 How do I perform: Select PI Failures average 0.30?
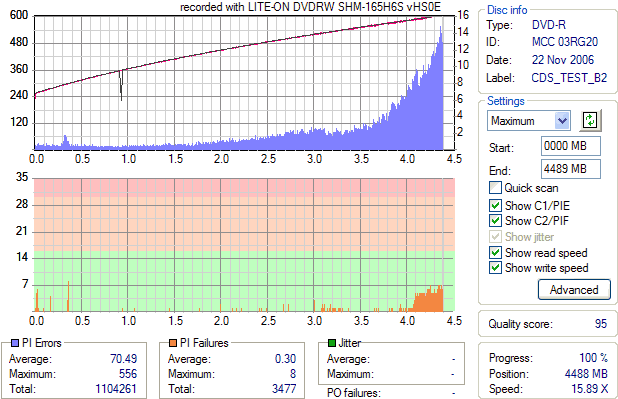pos(285,358)
